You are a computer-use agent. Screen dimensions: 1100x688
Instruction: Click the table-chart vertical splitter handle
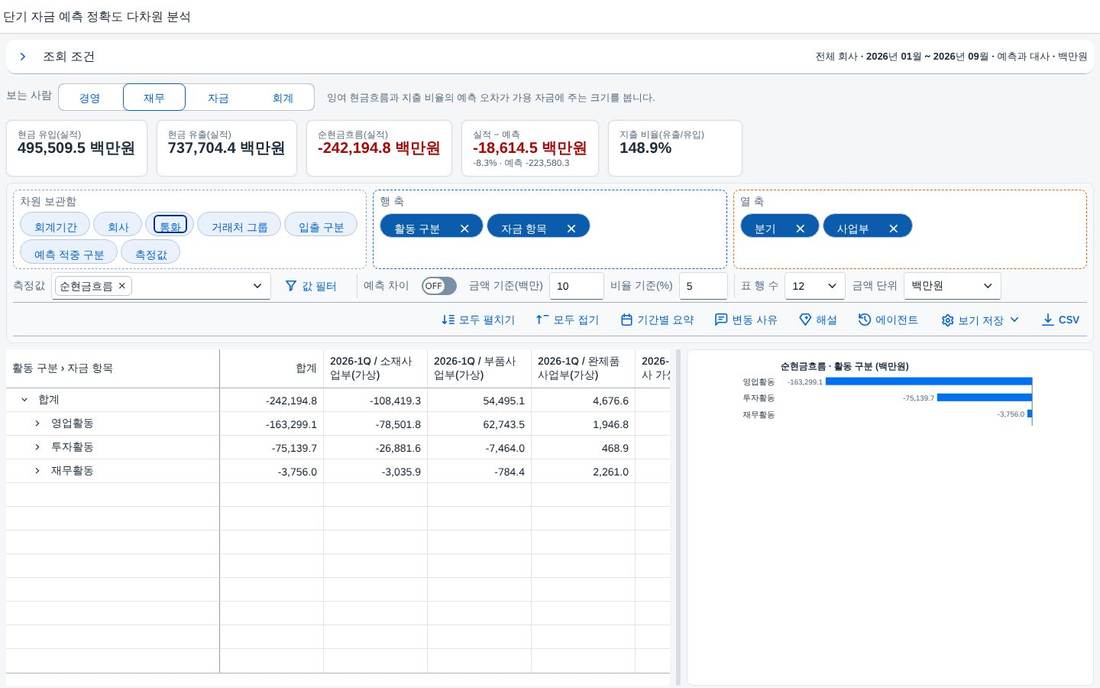pyautogui.click(x=678, y=517)
